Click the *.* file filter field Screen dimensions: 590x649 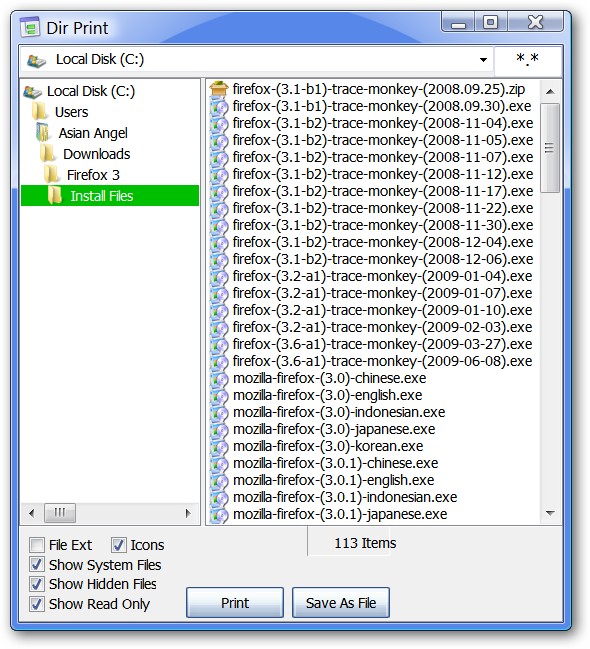[x=527, y=60]
